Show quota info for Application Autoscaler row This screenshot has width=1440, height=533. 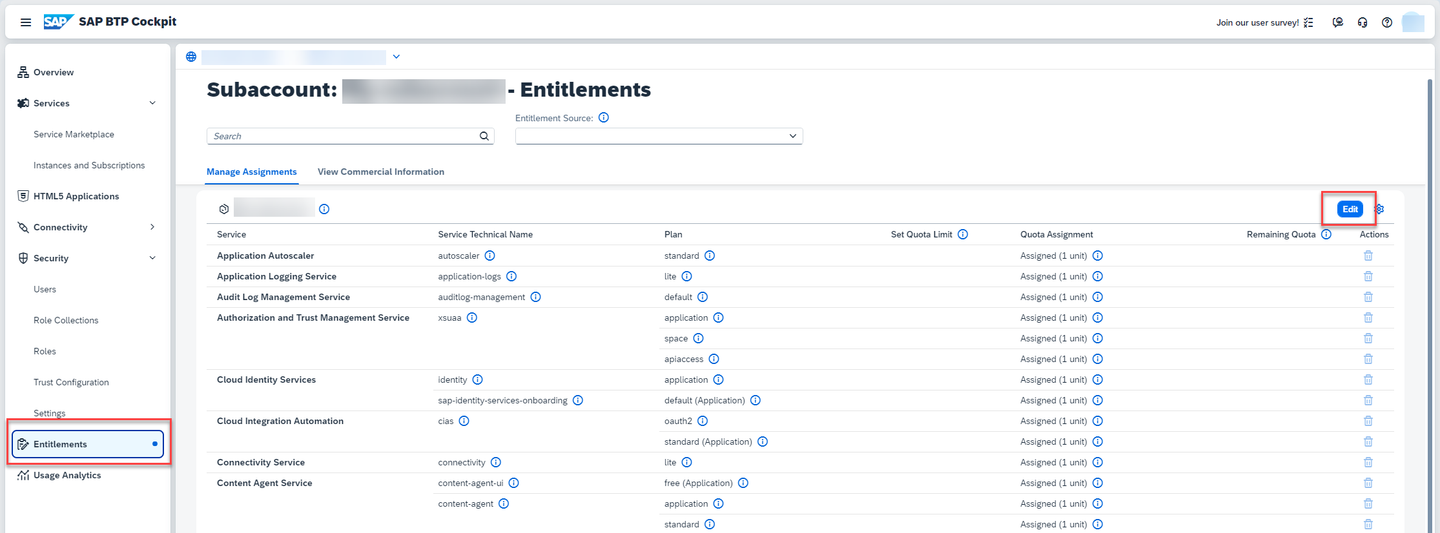click(1097, 256)
